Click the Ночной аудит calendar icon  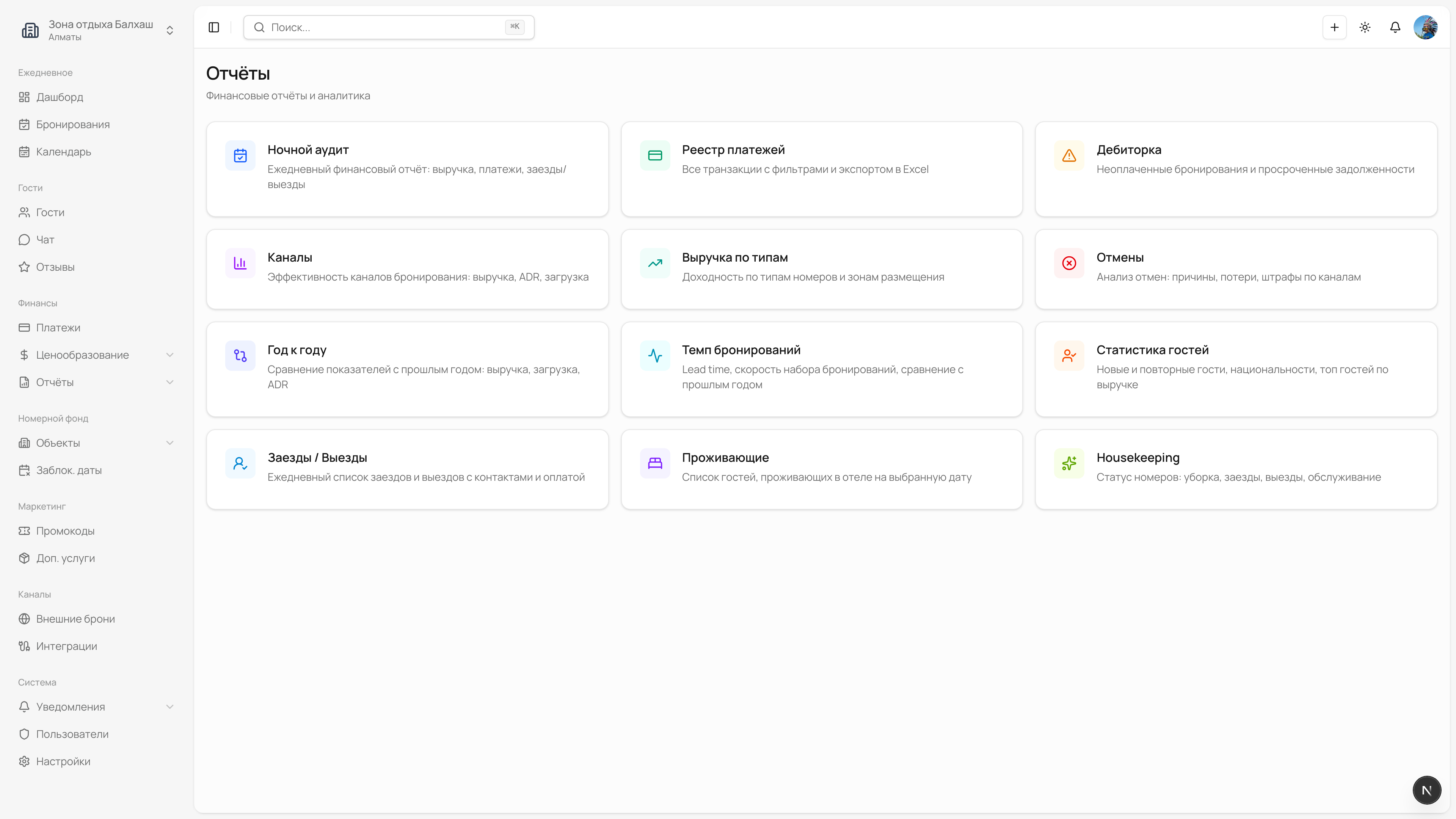pyautogui.click(x=240, y=155)
